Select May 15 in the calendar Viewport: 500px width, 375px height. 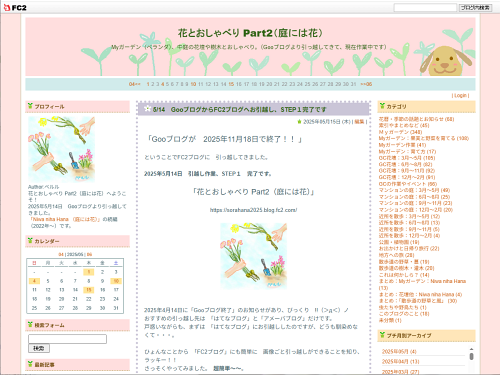[89, 290]
